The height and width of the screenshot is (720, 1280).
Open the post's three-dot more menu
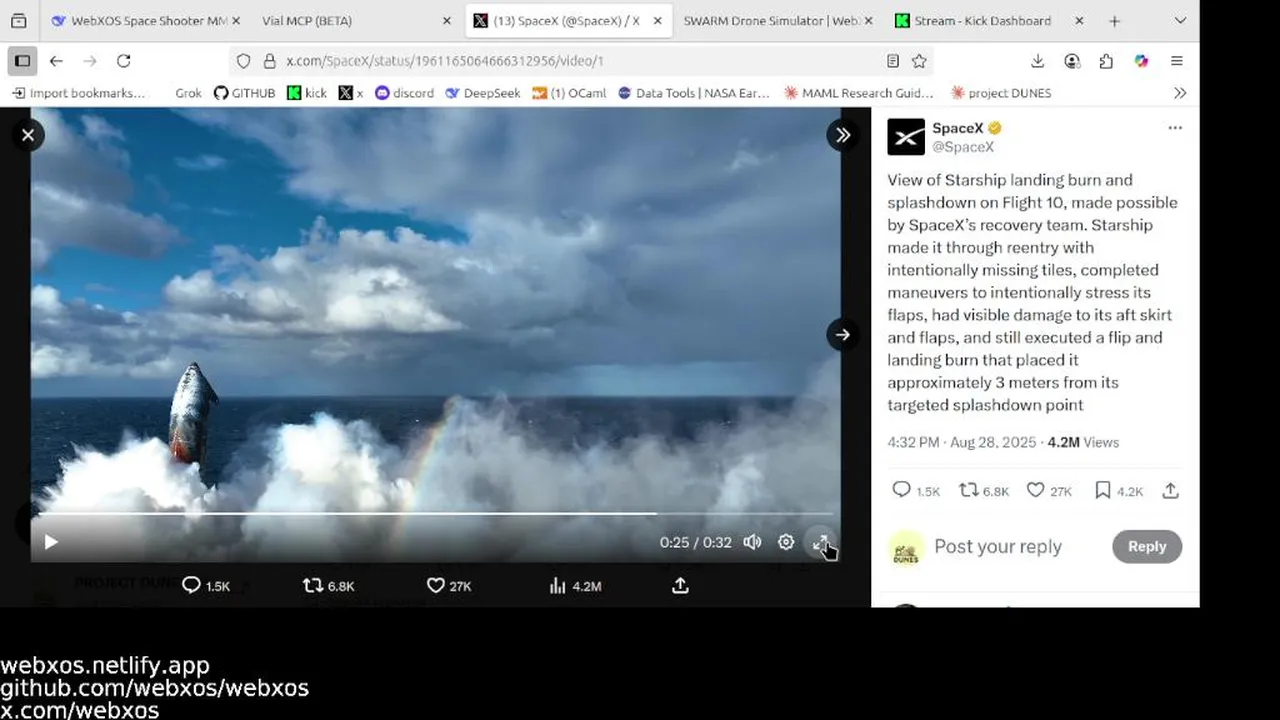tap(1175, 128)
